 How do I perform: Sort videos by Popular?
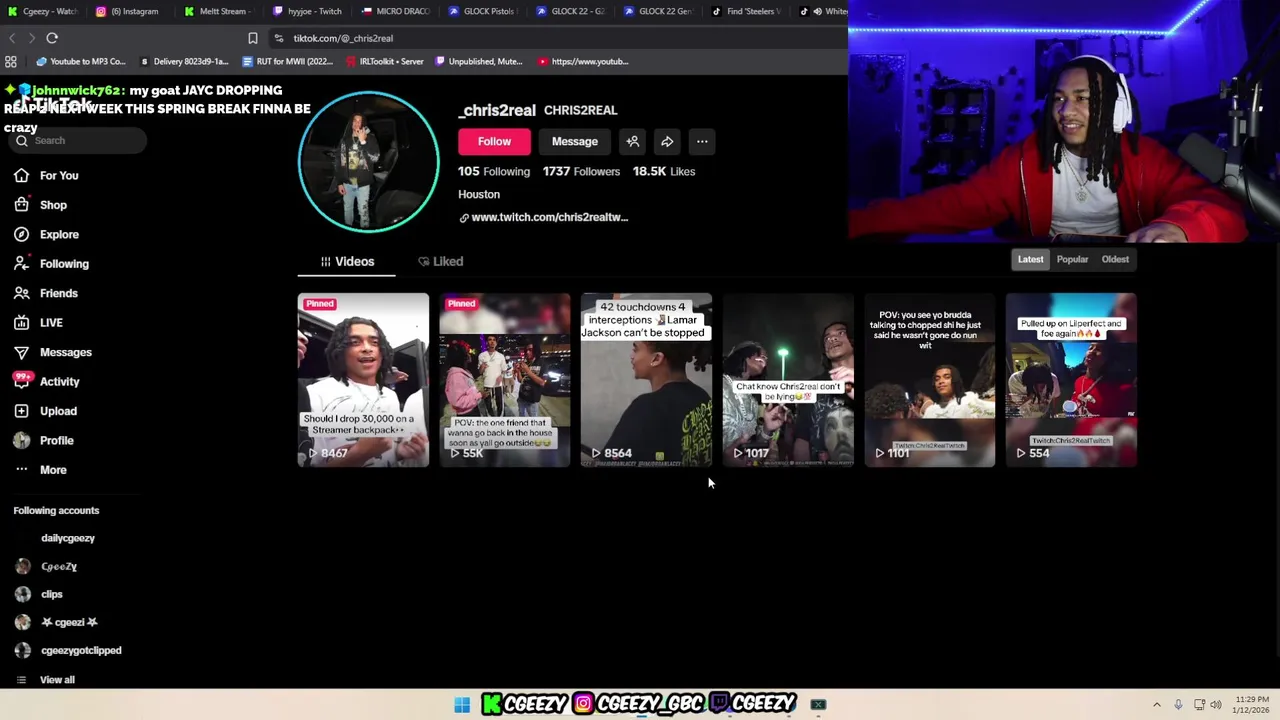(x=1072, y=260)
